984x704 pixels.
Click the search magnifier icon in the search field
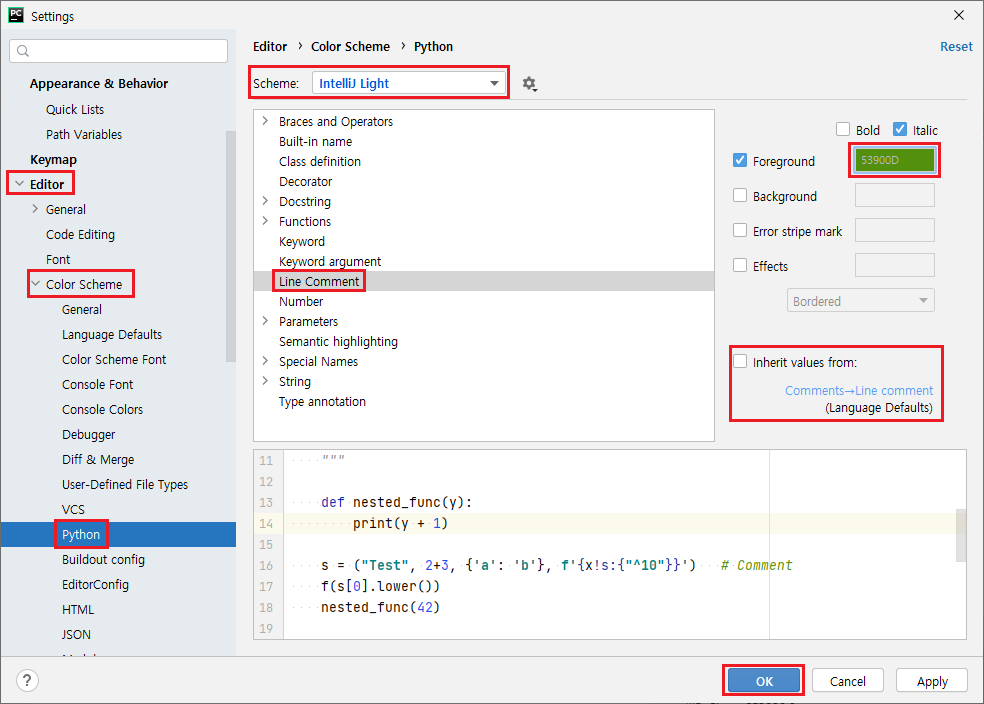23,51
